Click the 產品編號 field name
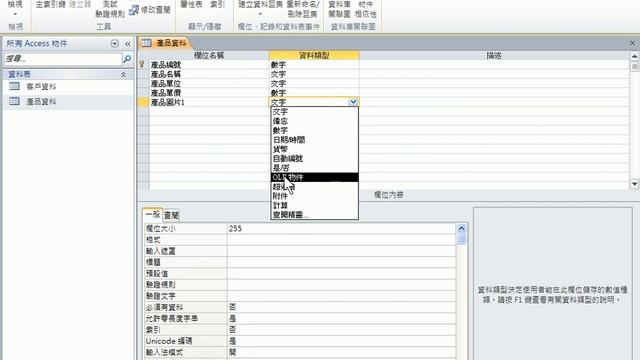The image size is (640, 360). (x=166, y=64)
